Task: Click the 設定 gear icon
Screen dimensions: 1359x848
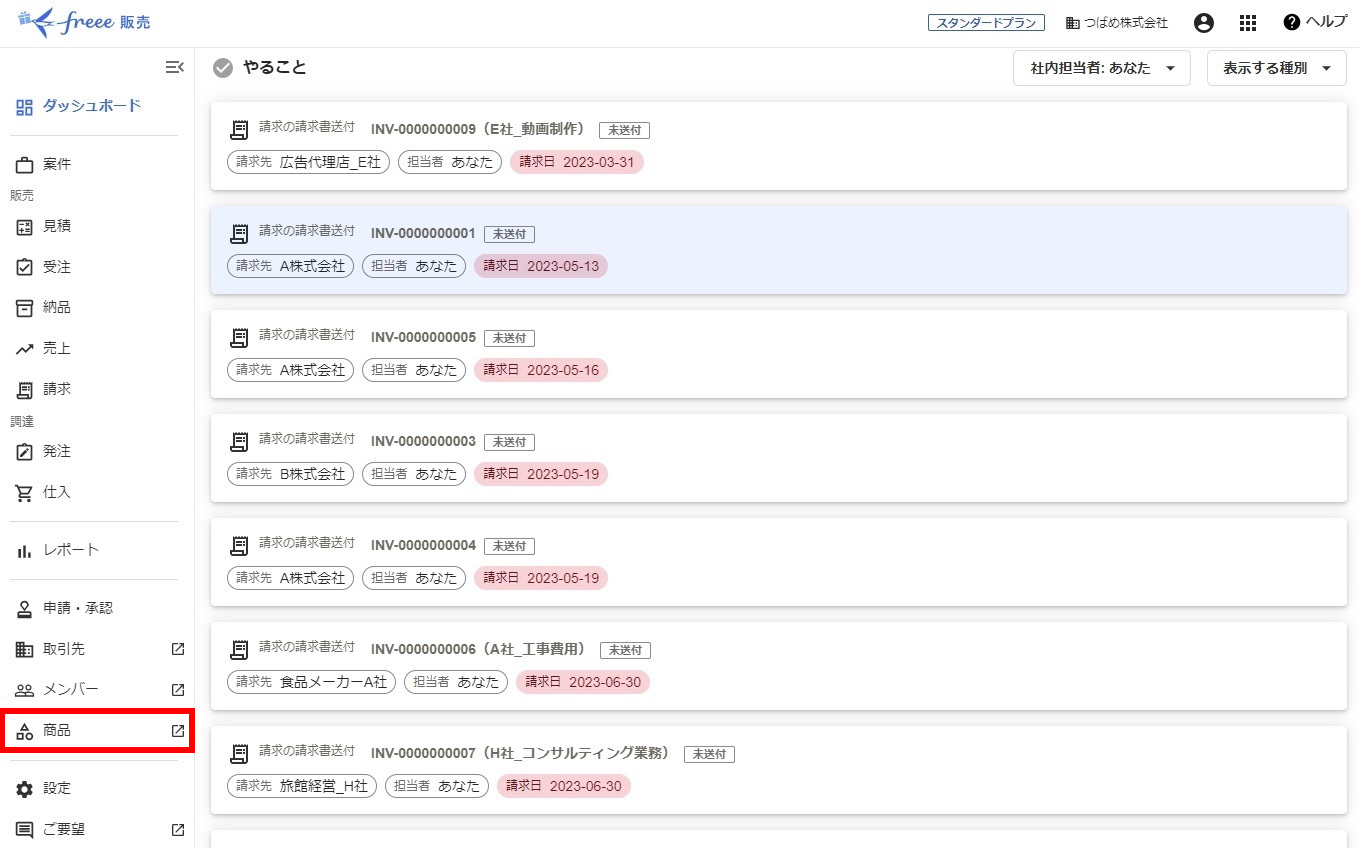Action: pos(25,789)
